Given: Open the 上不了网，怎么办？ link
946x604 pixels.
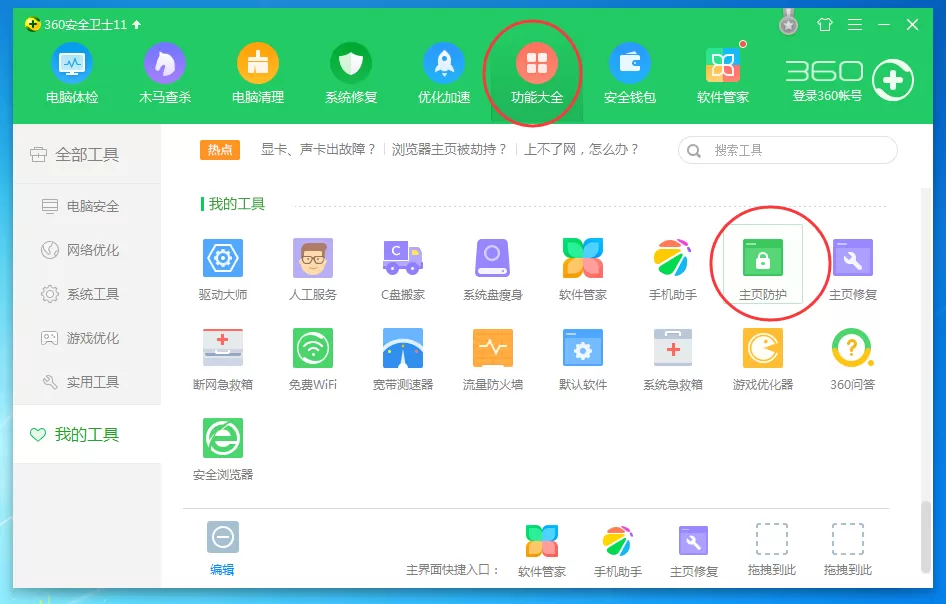Looking at the screenshot, I should [x=582, y=149].
